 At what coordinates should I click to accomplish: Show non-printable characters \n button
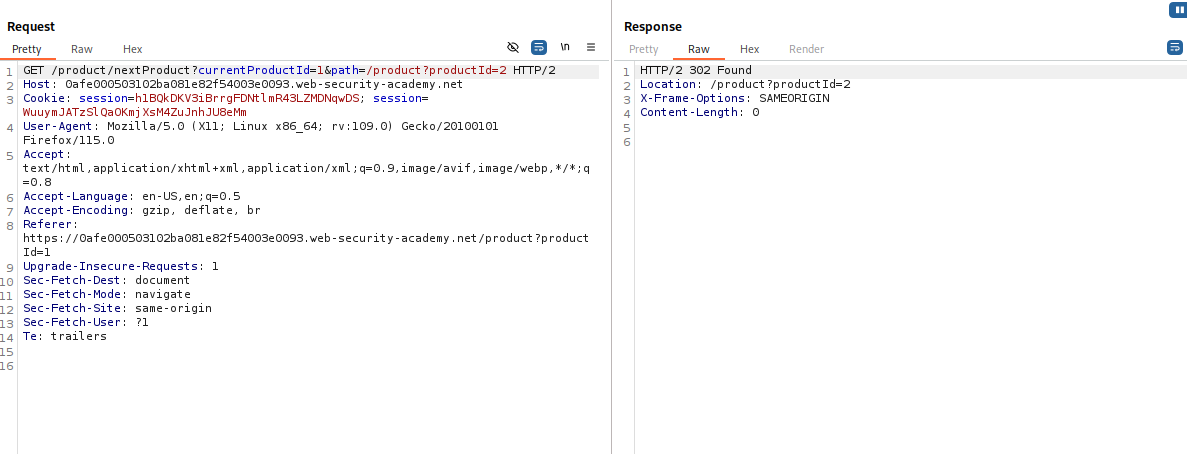[x=565, y=47]
